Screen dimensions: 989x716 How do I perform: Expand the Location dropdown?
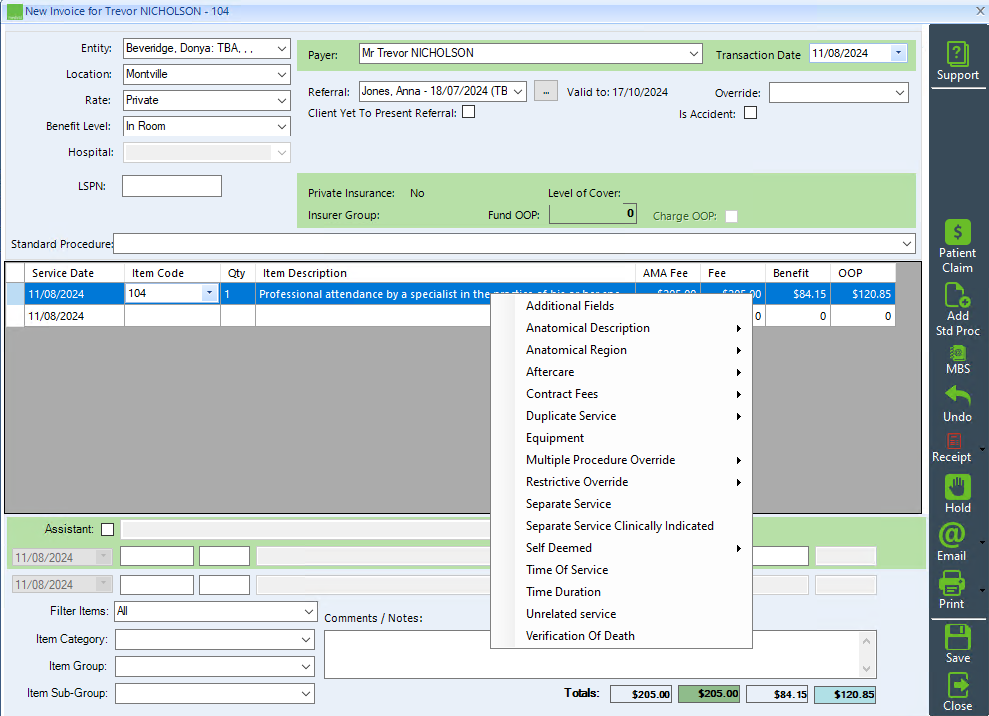point(281,74)
